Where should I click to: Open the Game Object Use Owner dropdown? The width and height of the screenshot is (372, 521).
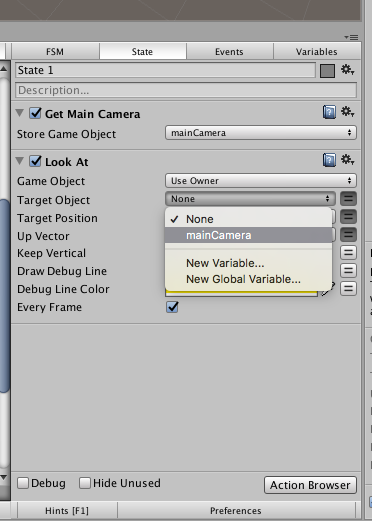pos(261,181)
